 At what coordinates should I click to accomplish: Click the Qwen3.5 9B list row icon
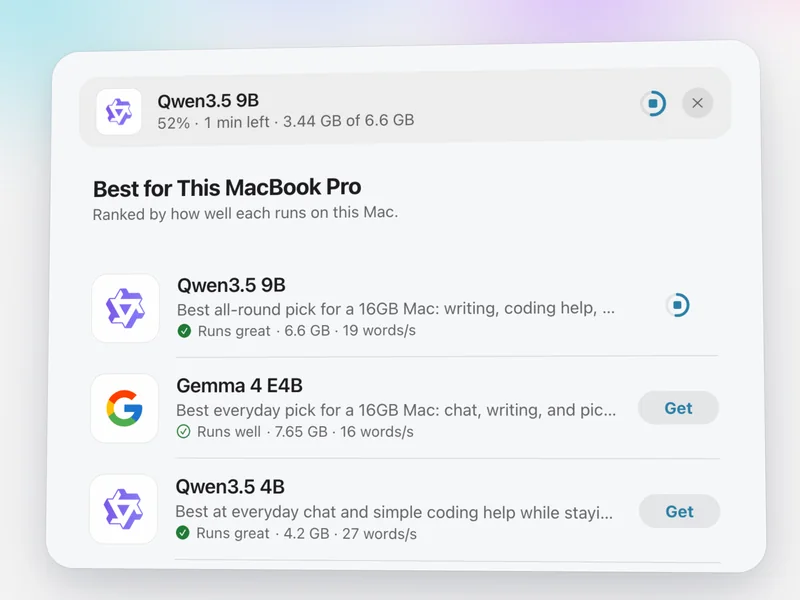click(126, 308)
